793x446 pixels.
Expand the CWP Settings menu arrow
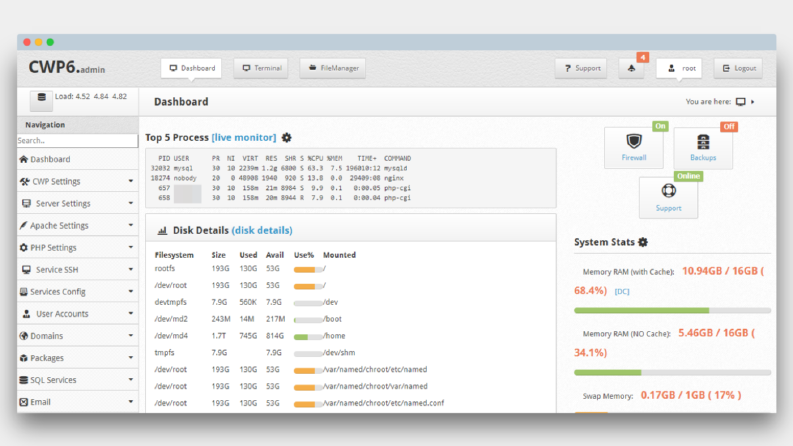click(130, 181)
